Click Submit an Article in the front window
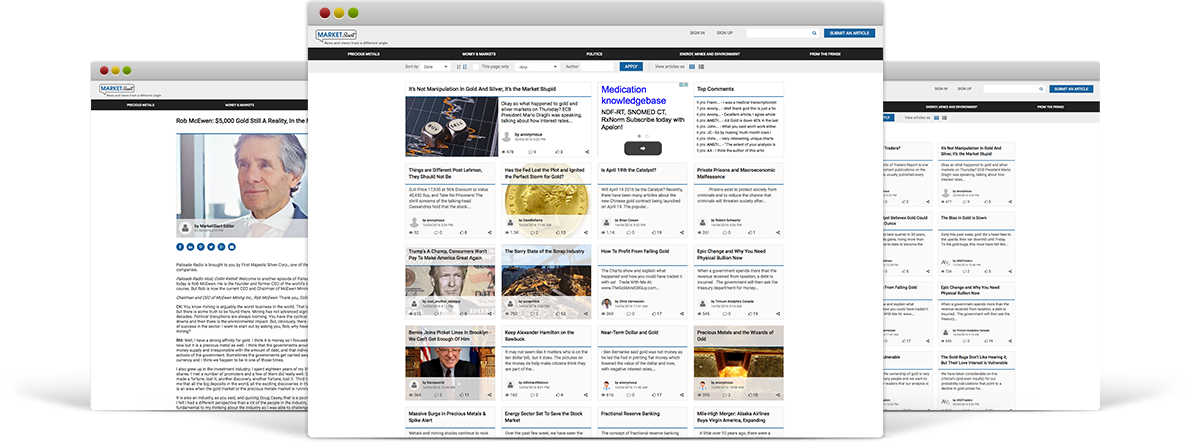This screenshot has width=1190, height=445. (849, 33)
